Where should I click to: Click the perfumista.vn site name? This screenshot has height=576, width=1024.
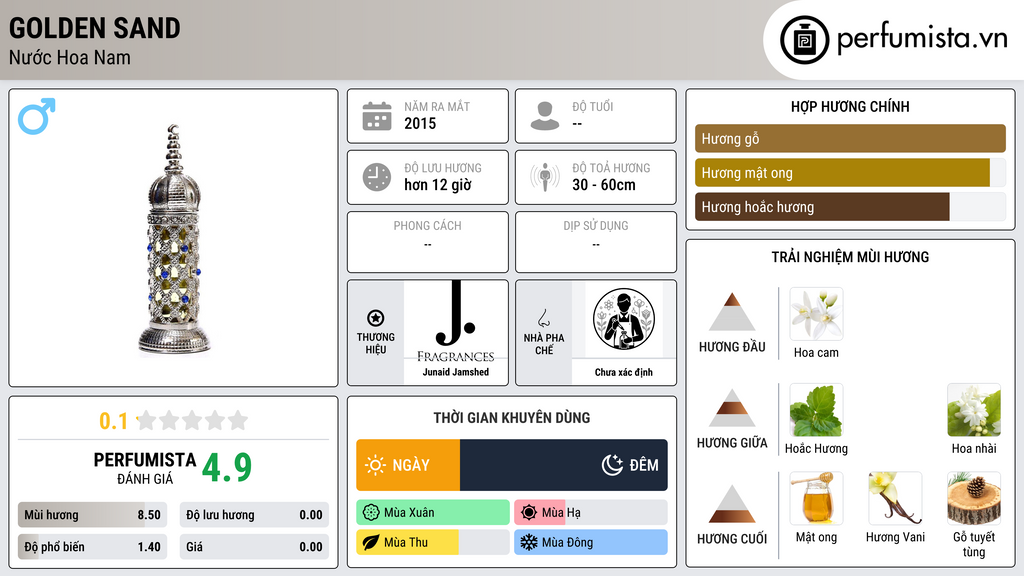click(922, 38)
